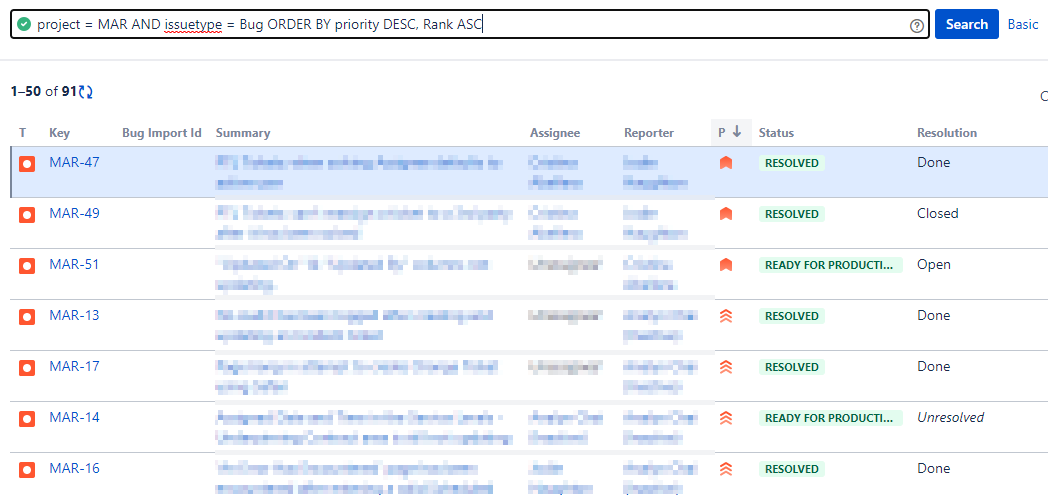Image resolution: width=1048 pixels, height=495 pixels.
Task: Click RESOLVED status badge of MAR-47
Action: [792, 163]
